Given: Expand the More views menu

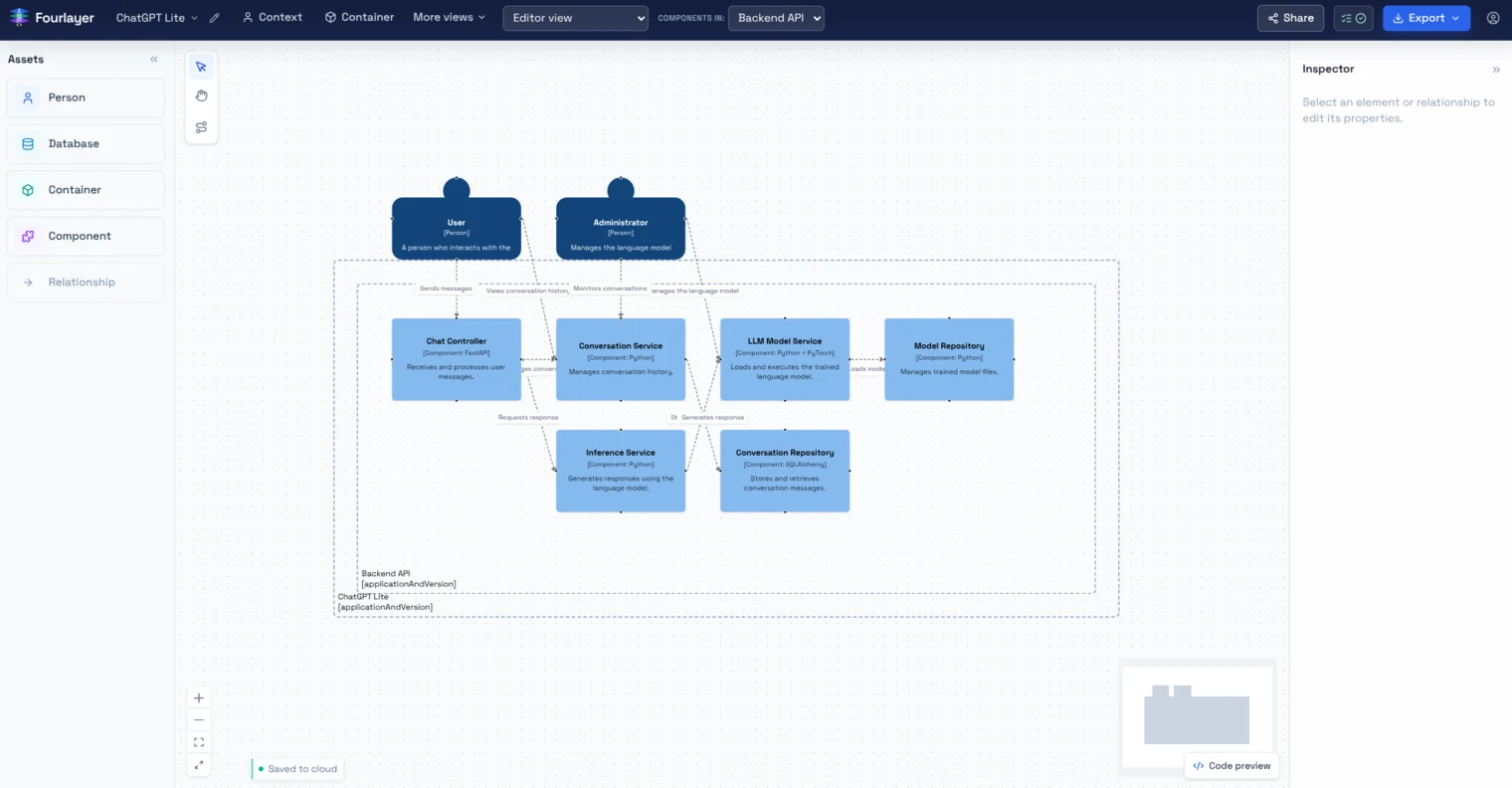Looking at the screenshot, I should click(x=450, y=18).
